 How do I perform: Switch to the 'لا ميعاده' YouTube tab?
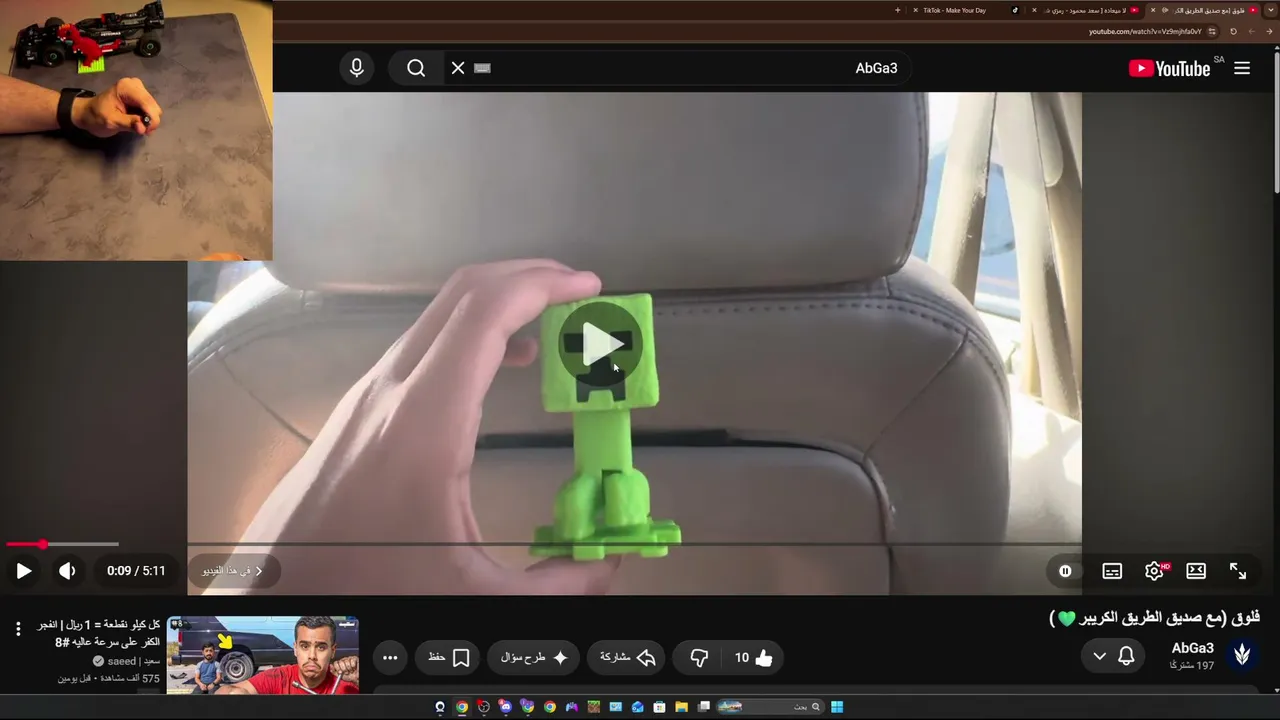(x=1085, y=10)
